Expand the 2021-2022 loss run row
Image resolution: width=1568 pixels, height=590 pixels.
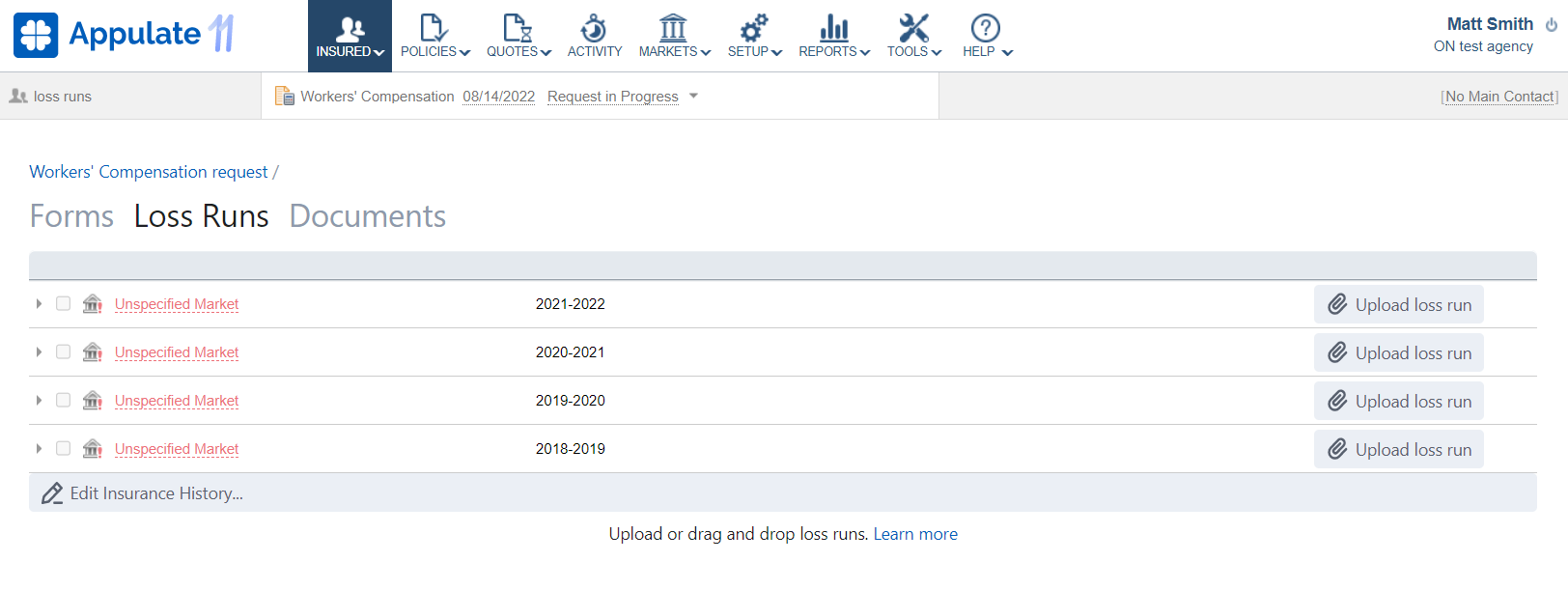pos(39,303)
